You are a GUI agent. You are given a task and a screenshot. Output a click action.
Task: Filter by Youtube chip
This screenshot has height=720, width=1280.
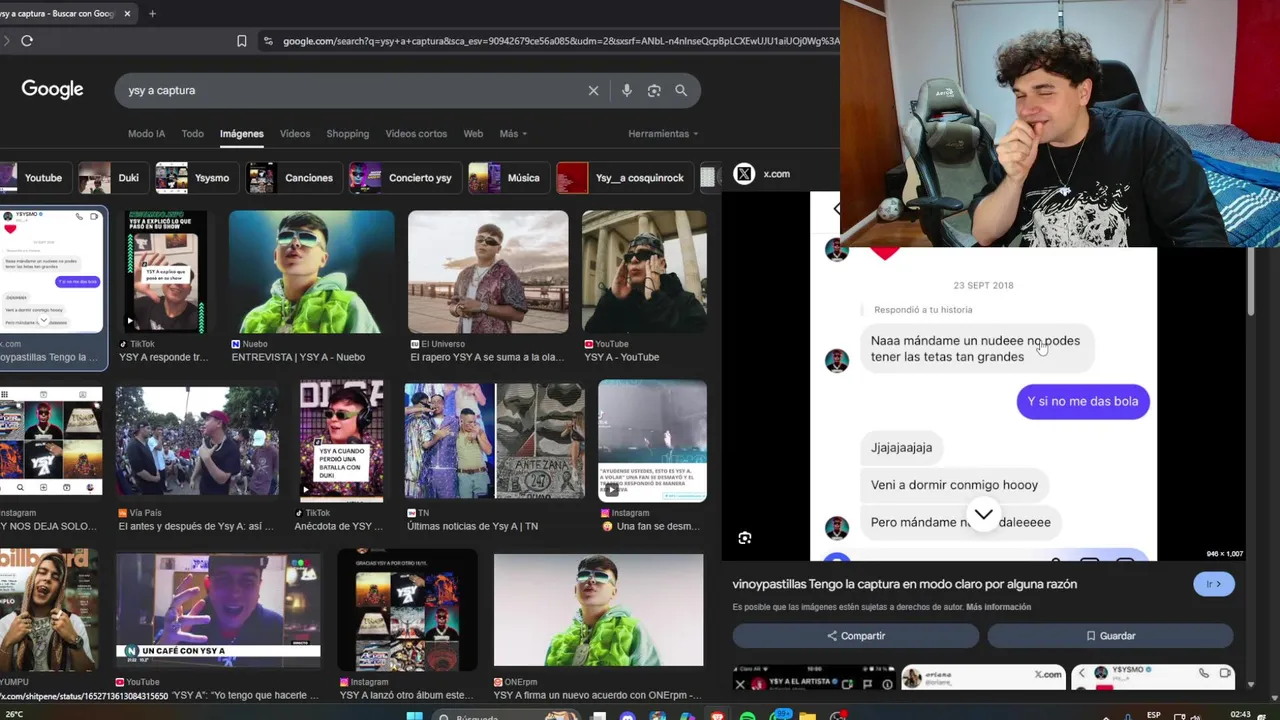click(x=34, y=178)
